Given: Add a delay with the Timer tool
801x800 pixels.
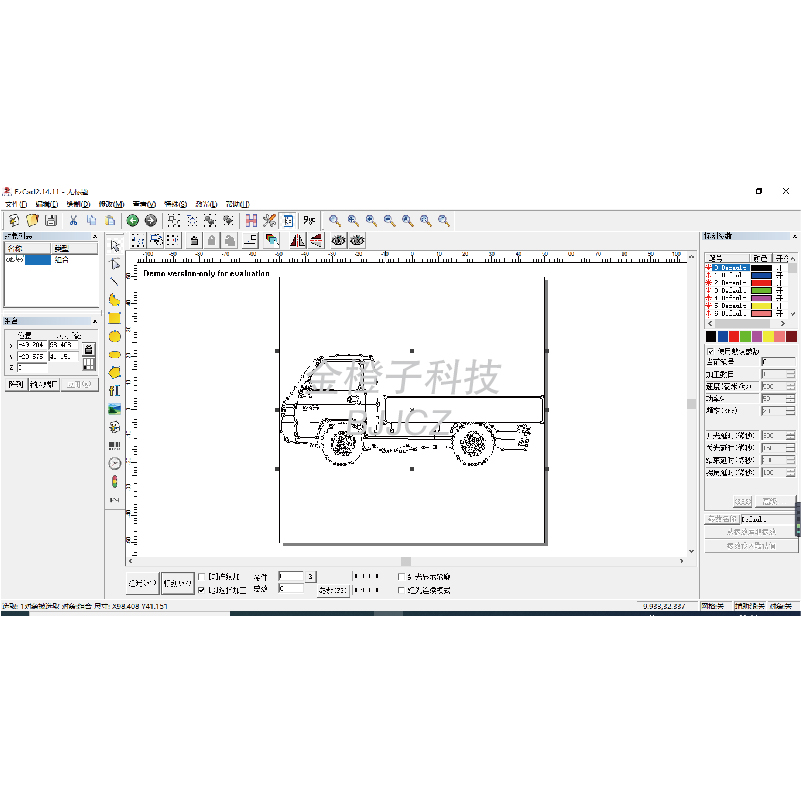Looking at the screenshot, I should click(x=114, y=463).
